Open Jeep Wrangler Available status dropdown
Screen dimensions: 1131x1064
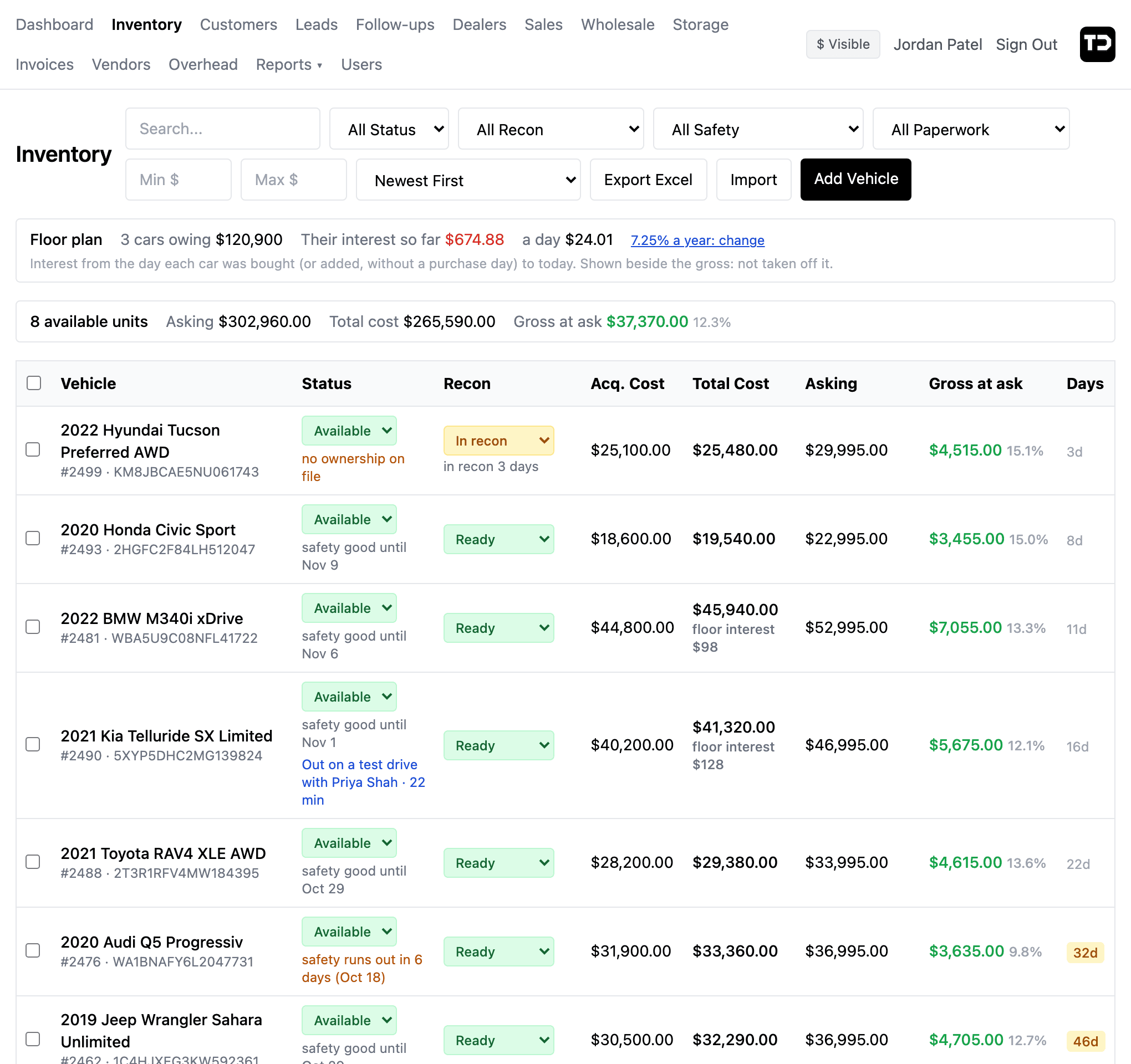point(349,1020)
